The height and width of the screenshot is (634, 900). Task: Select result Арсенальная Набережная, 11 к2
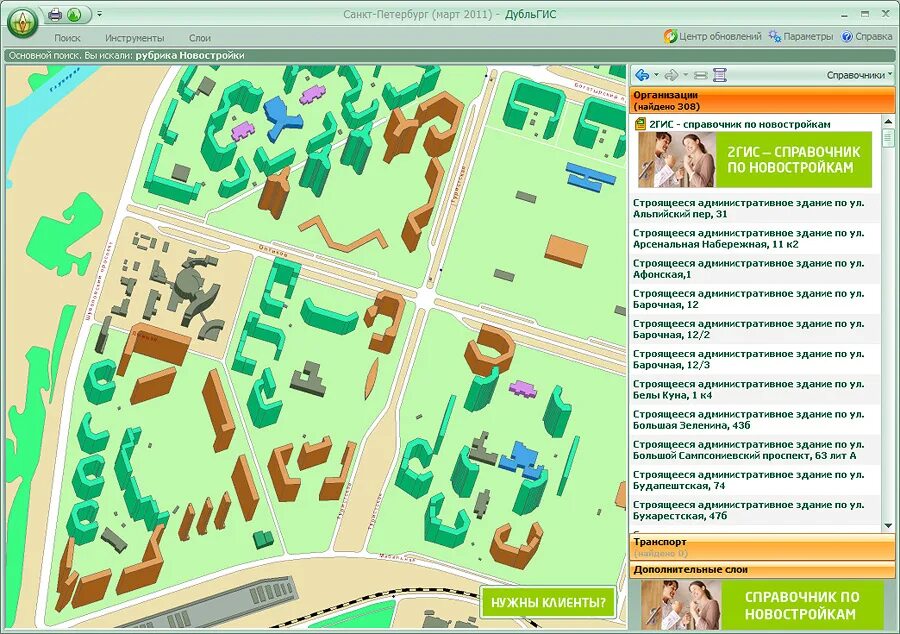[x=755, y=239]
